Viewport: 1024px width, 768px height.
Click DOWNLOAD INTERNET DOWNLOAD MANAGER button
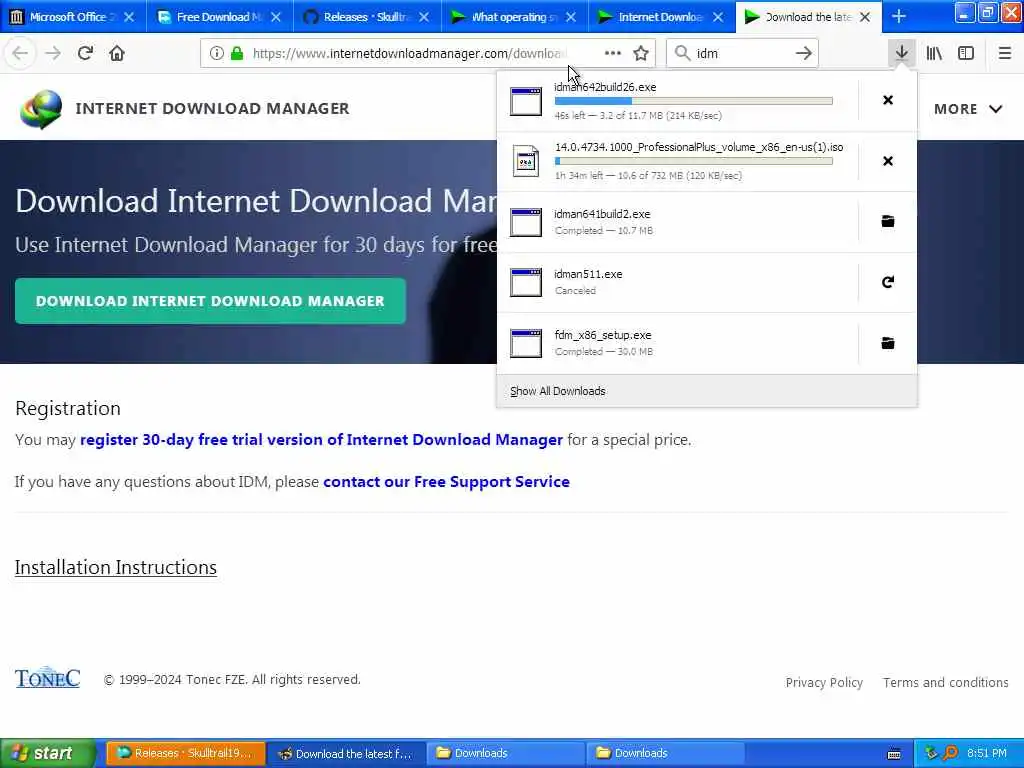click(x=210, y=301)
